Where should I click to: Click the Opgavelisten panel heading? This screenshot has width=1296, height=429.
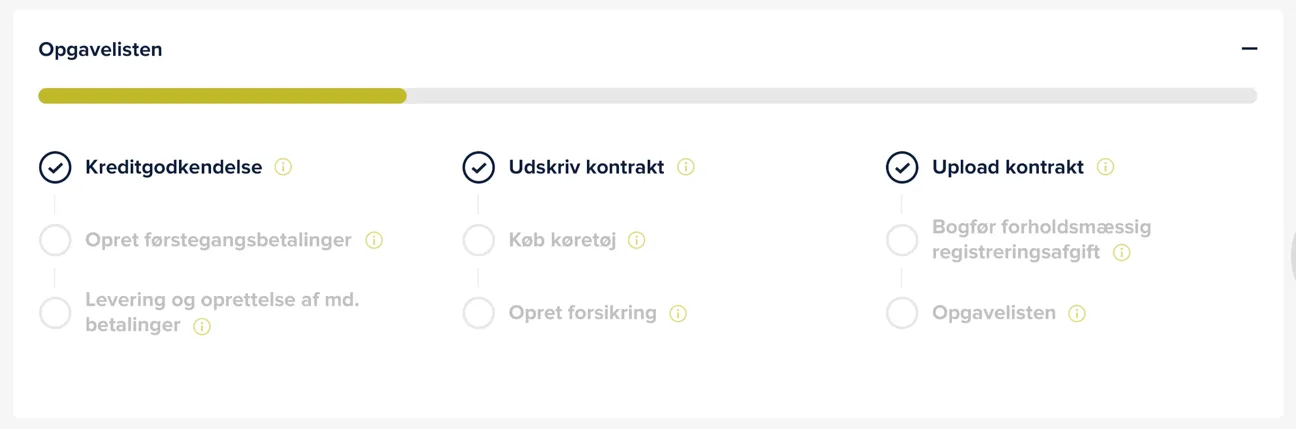pos(100,49)
